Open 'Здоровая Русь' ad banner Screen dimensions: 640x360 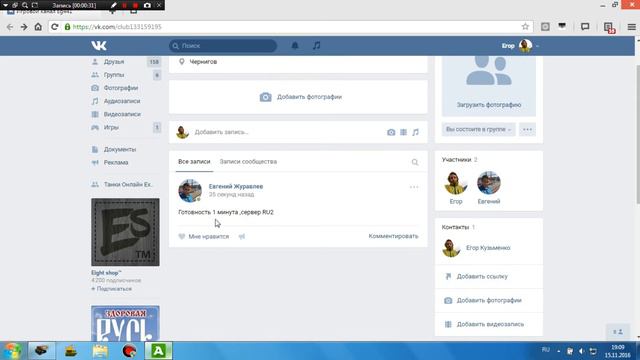pos(125,323)
